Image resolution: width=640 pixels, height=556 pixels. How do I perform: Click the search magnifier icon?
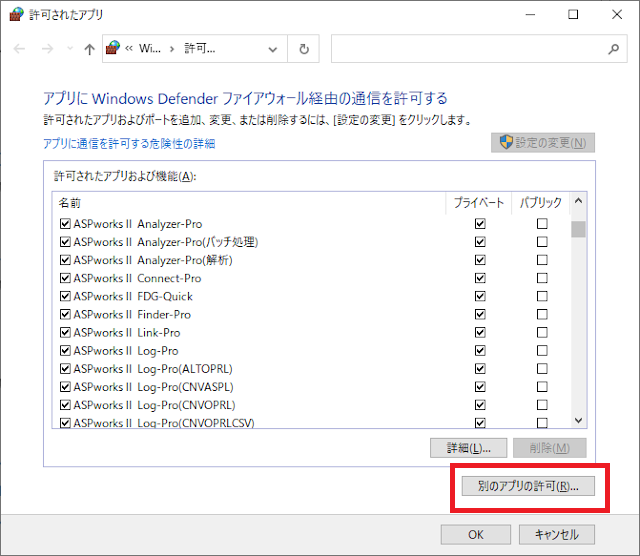(613, 49)
